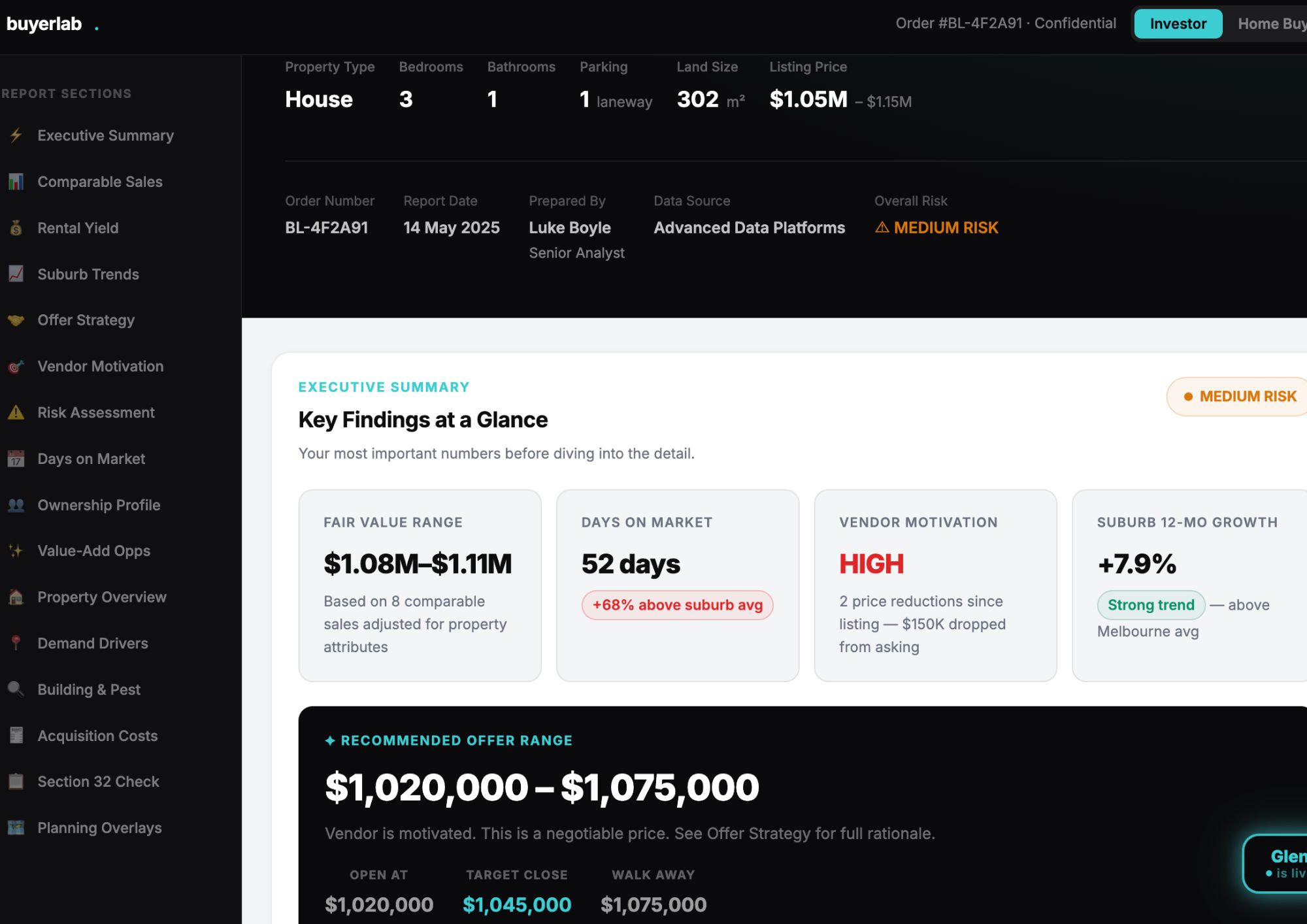Click the trend chart icon beside Suburb Trends

(x=16, y=274)
